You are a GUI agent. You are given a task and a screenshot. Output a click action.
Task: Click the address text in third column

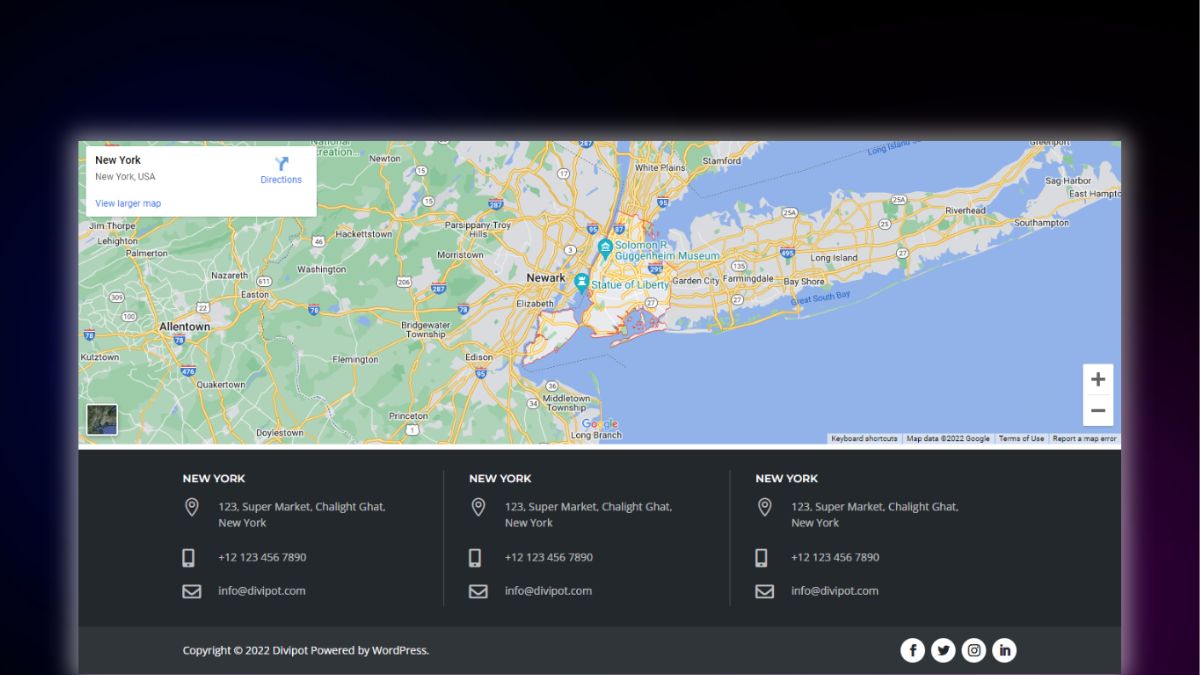point(875,515)
